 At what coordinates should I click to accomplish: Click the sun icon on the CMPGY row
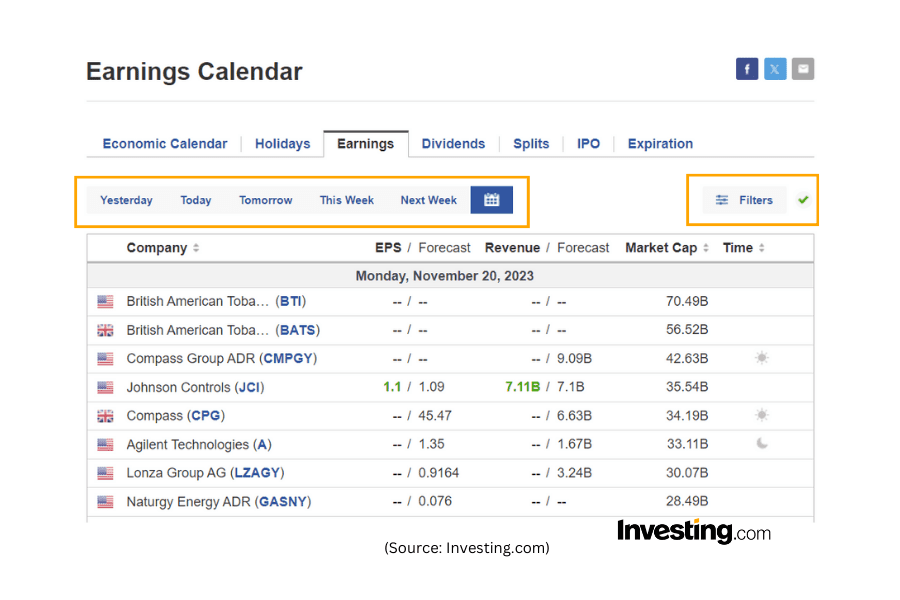tap(762, 358)
